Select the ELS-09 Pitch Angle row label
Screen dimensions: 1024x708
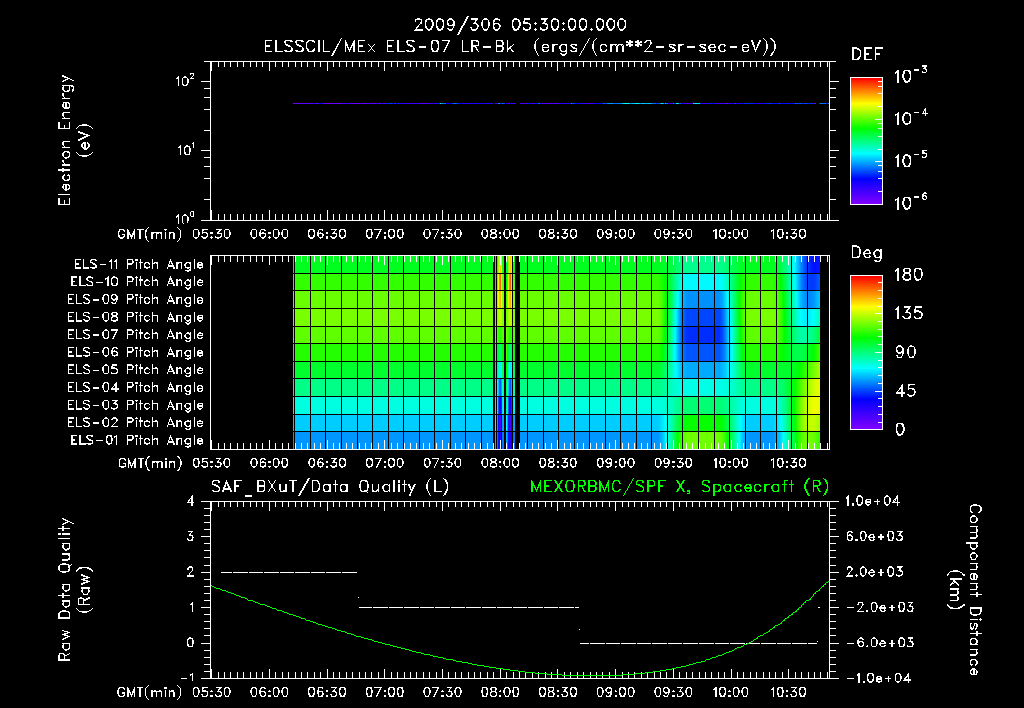tap(135, 300)
